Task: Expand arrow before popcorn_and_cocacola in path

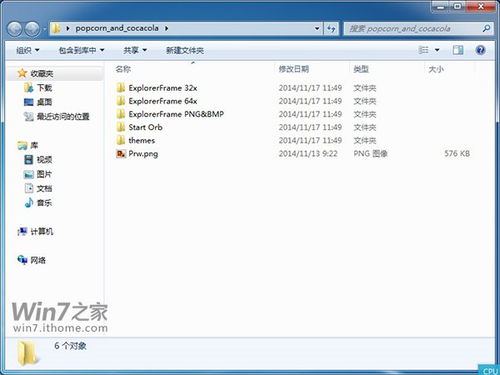Action: [68, 28]
